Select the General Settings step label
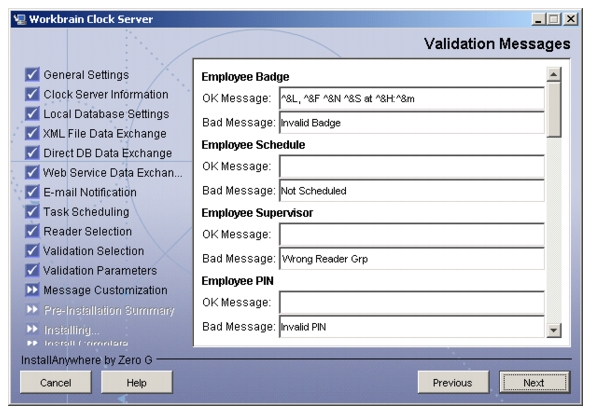591x415 pixels. (x=86, y=75)
